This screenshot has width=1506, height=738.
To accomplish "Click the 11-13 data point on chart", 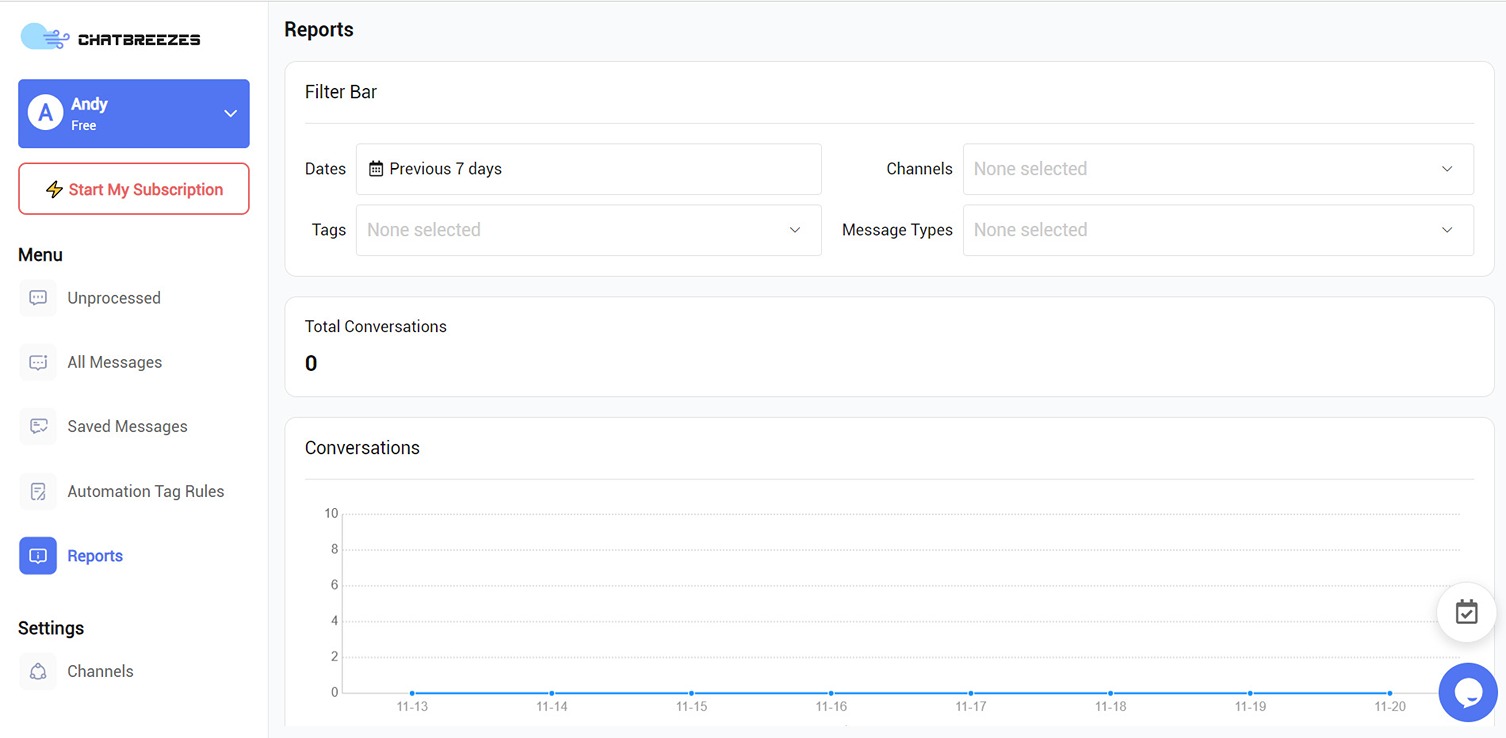I will [x=412, y=693].
